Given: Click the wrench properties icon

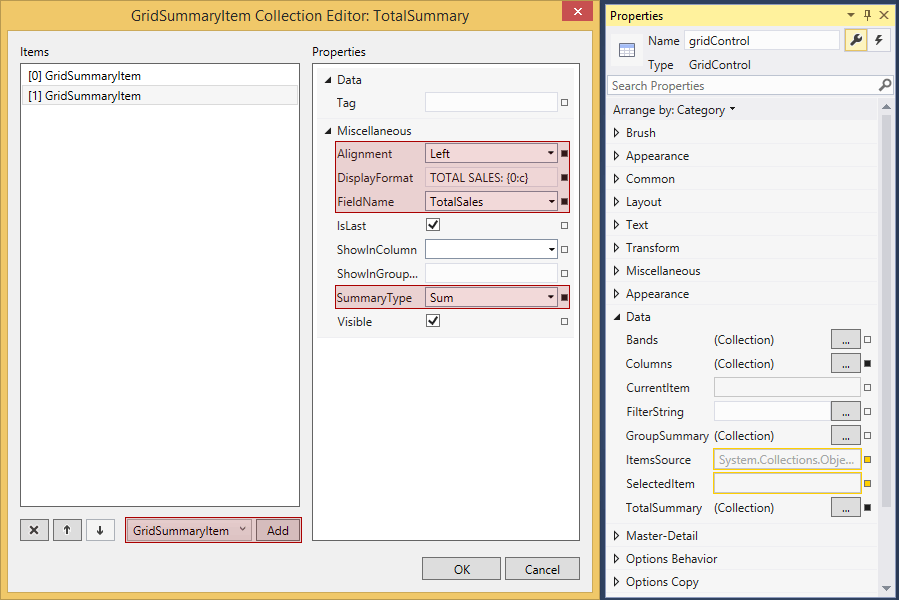Looking at the screenshot, I should coord(855,40).
